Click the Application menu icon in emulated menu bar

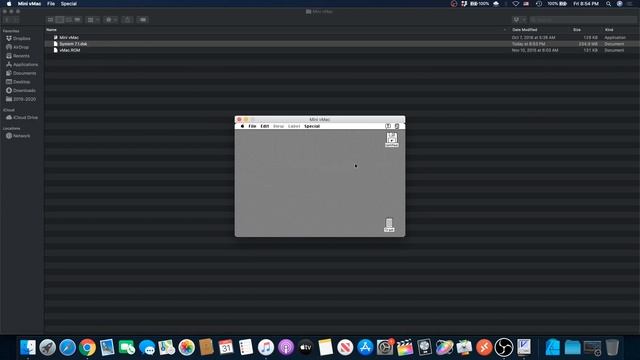pyautogui.click(x=397, y=126)
